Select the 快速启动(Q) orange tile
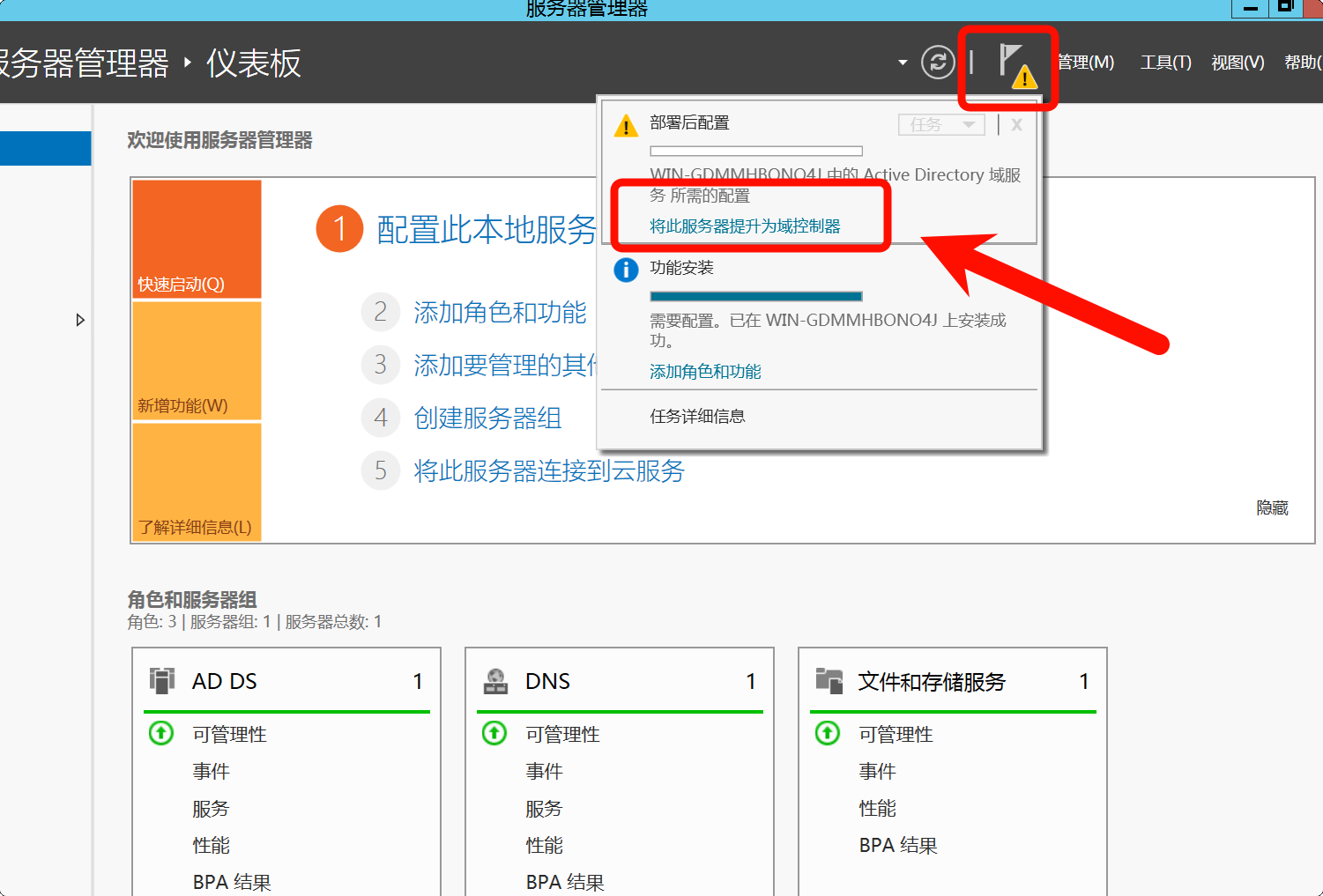Image resolution: width=1323 pixels, height=896 pixels. coord(197,239)
